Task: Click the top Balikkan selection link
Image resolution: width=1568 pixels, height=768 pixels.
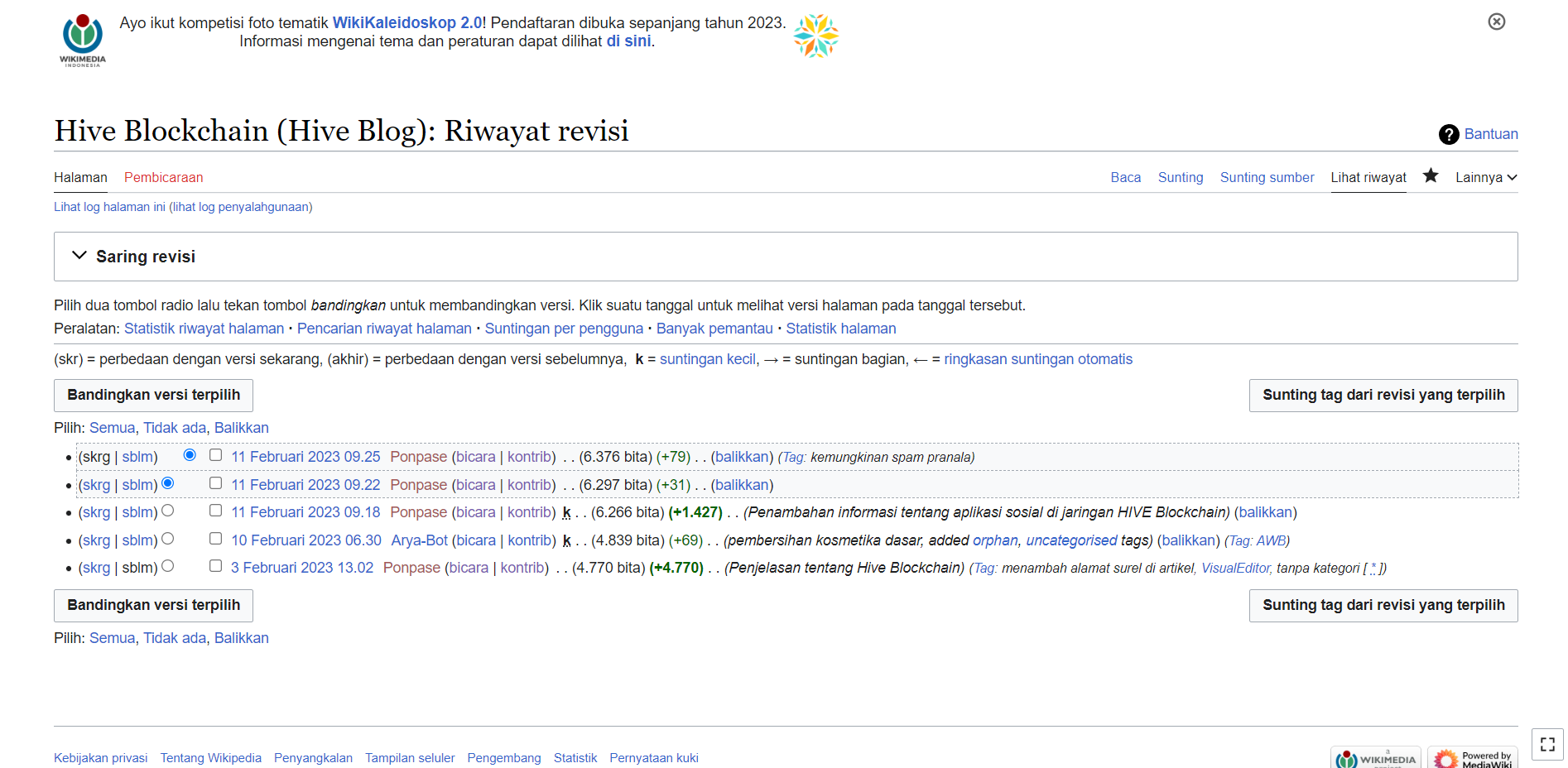Action: pos(242,428)
